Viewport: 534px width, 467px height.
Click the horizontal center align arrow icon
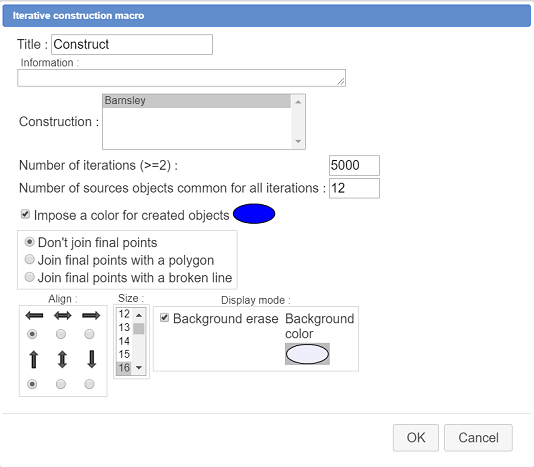pyautogui.click(x=63, y=316)
